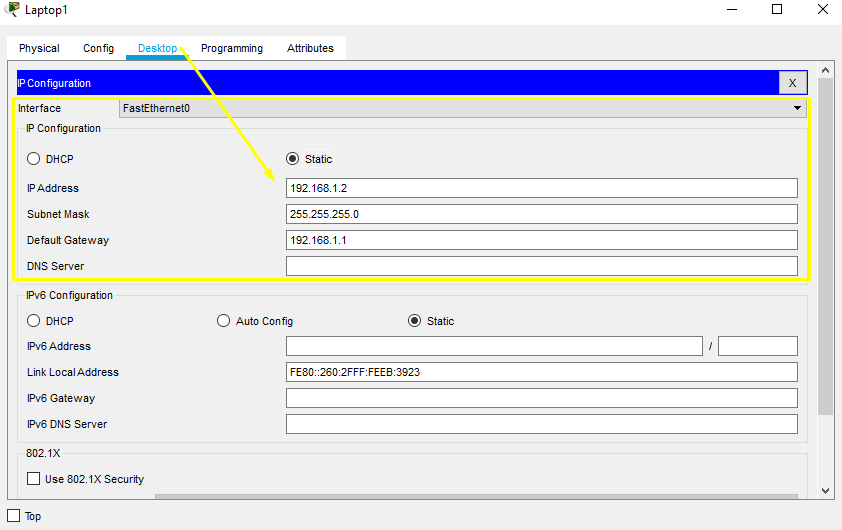The image size is (842, 530).
Task: Open the Config tab
Action: (98, 48)
